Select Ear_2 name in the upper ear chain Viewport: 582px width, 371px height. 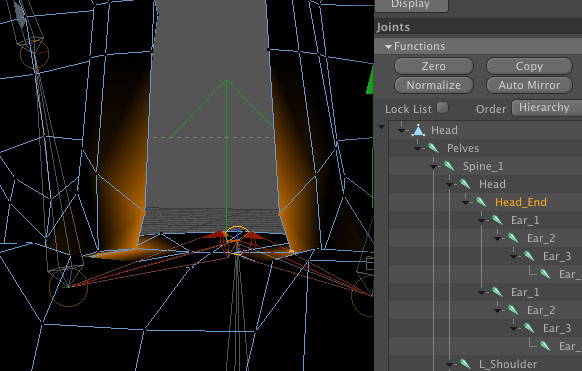click(x=541, y=238)
